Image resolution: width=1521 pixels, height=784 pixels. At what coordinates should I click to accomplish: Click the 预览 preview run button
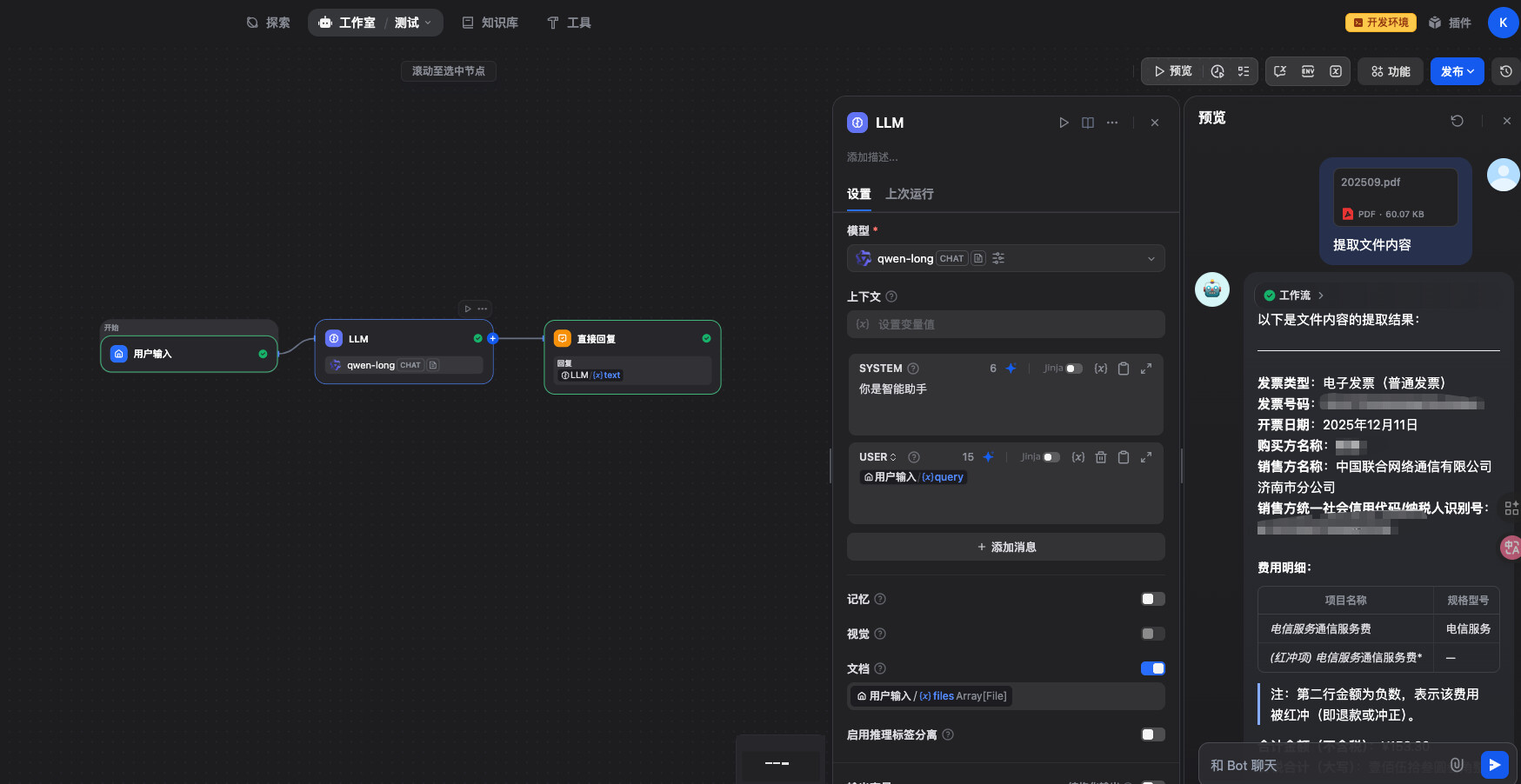tap(1173, 71)
